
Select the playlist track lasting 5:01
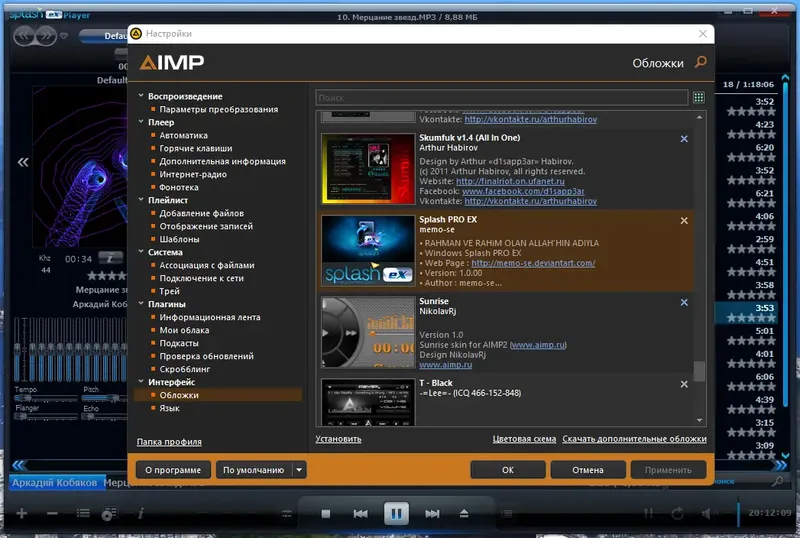[745, 335]
